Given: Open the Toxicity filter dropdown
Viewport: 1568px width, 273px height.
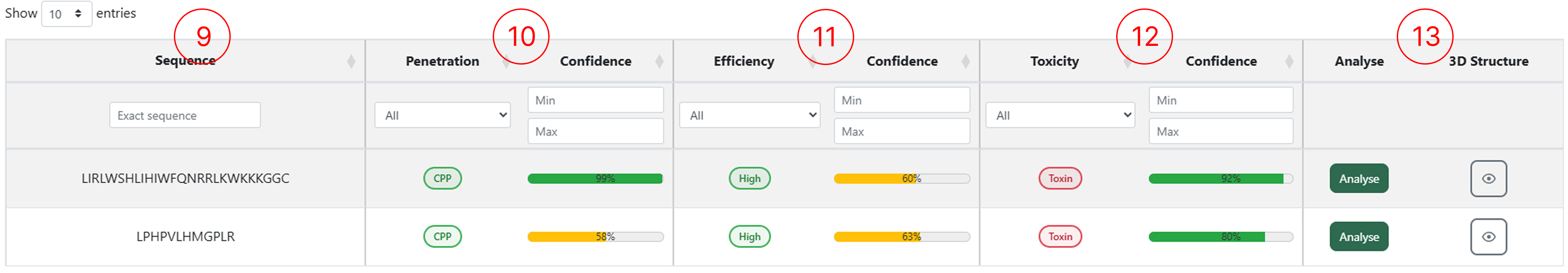Looking at the screenshot, I should click(1060, 115).
